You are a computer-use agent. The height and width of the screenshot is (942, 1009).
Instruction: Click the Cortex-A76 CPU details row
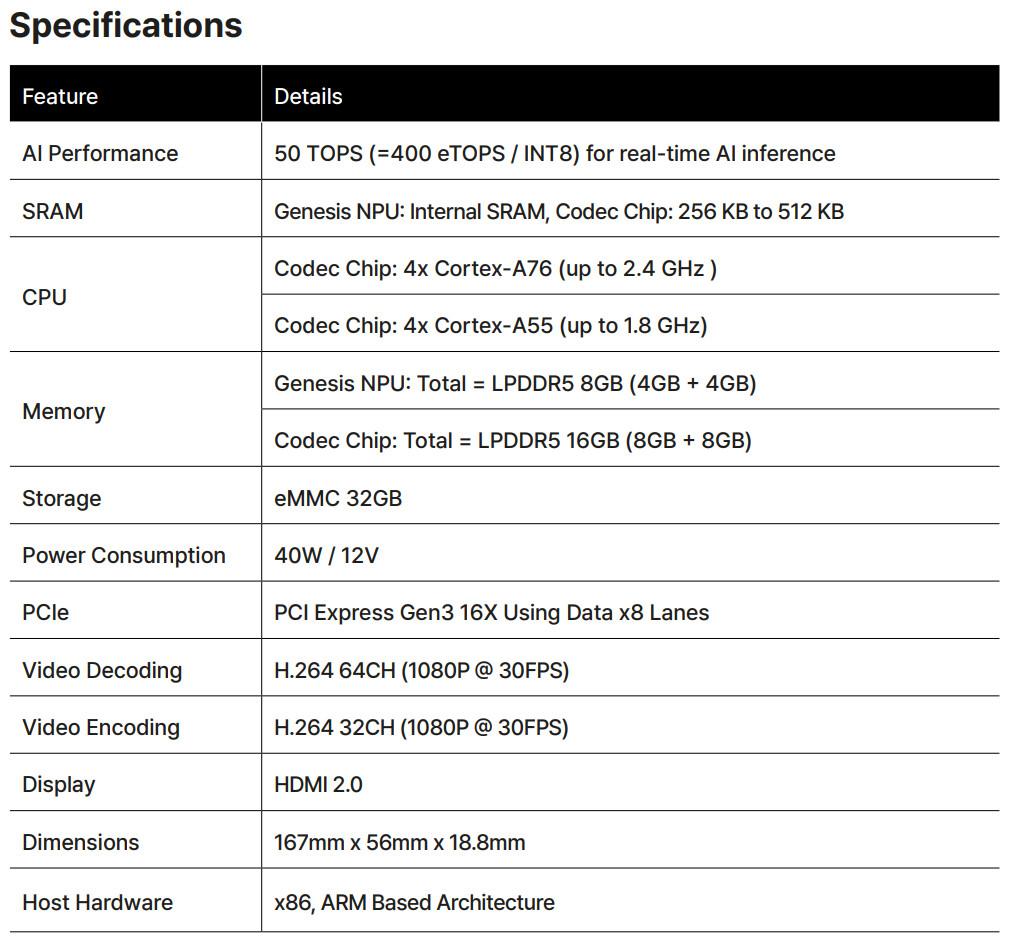point(495,268)
